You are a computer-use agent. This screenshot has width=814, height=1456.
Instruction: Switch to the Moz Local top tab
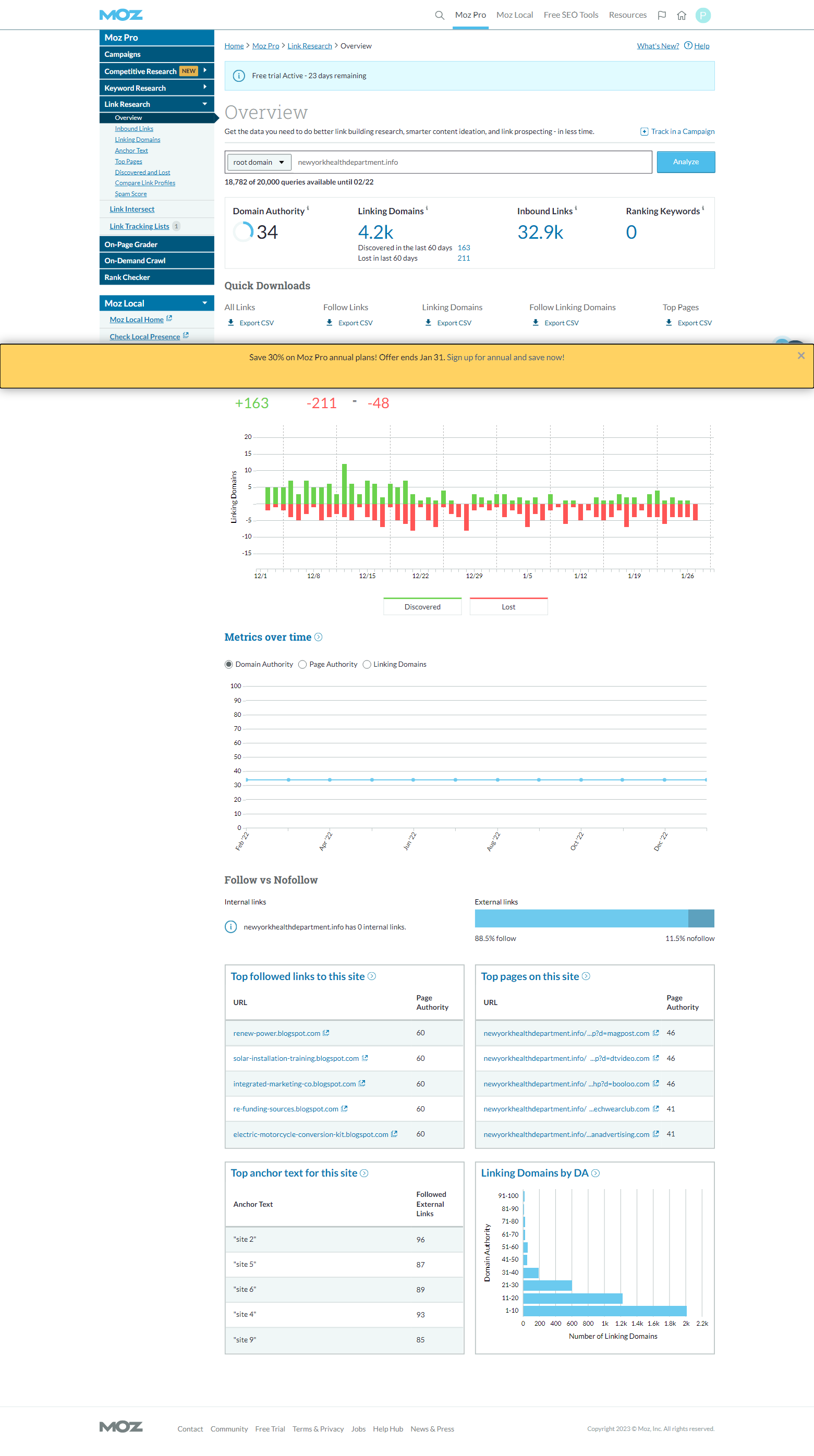(514, 15)
